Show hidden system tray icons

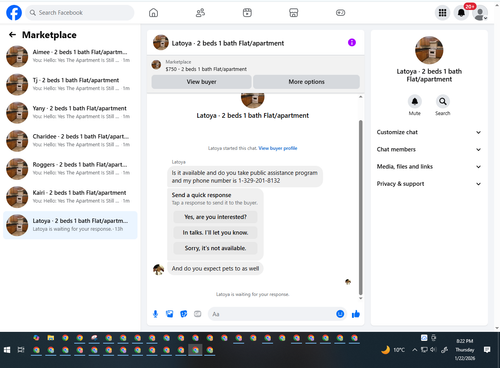coord(414,350)
